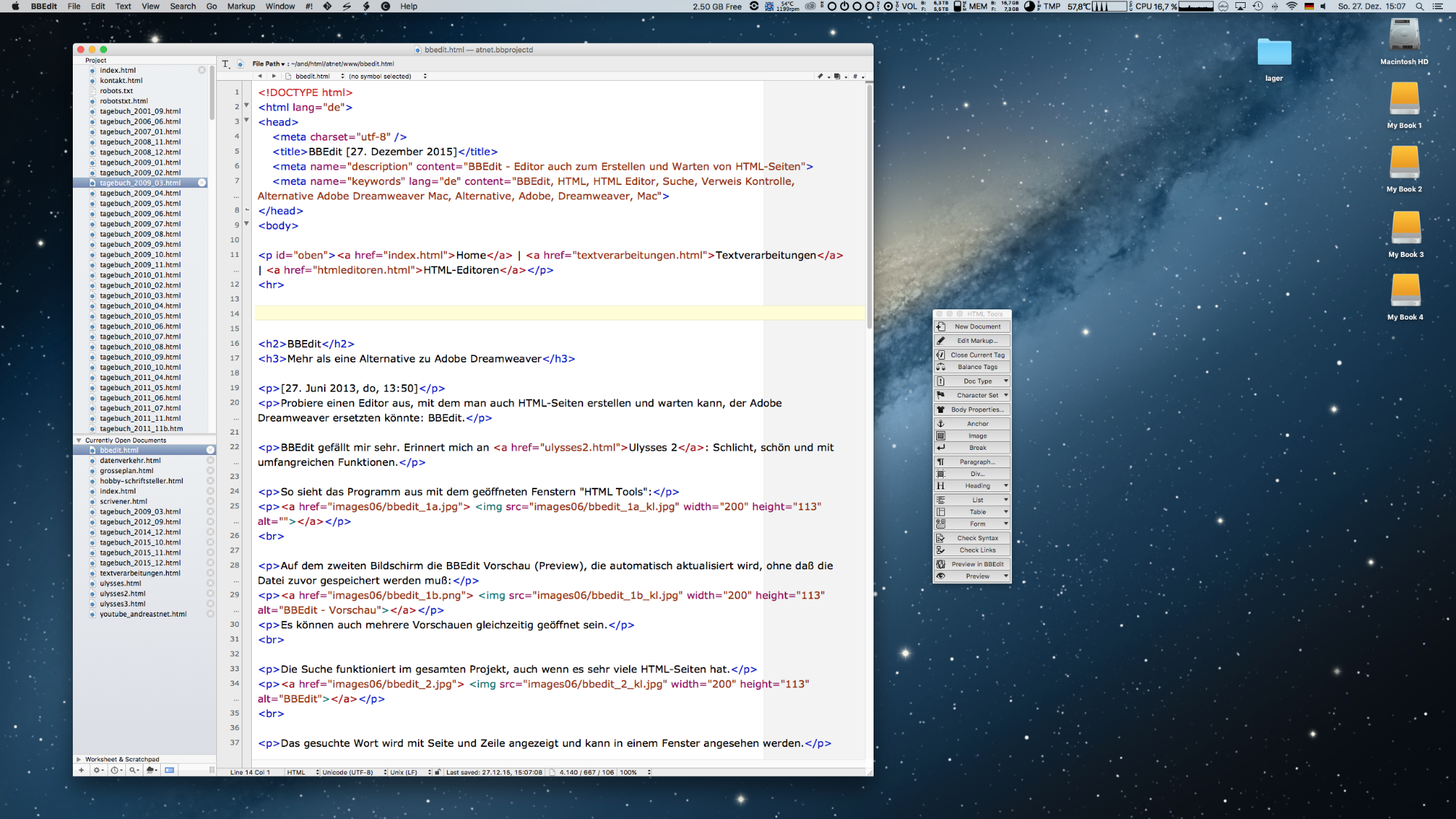This screenshot has height=819, width=1456.
Task: Click the hash marker icon in navigation bar
Action: pos(857,76)
